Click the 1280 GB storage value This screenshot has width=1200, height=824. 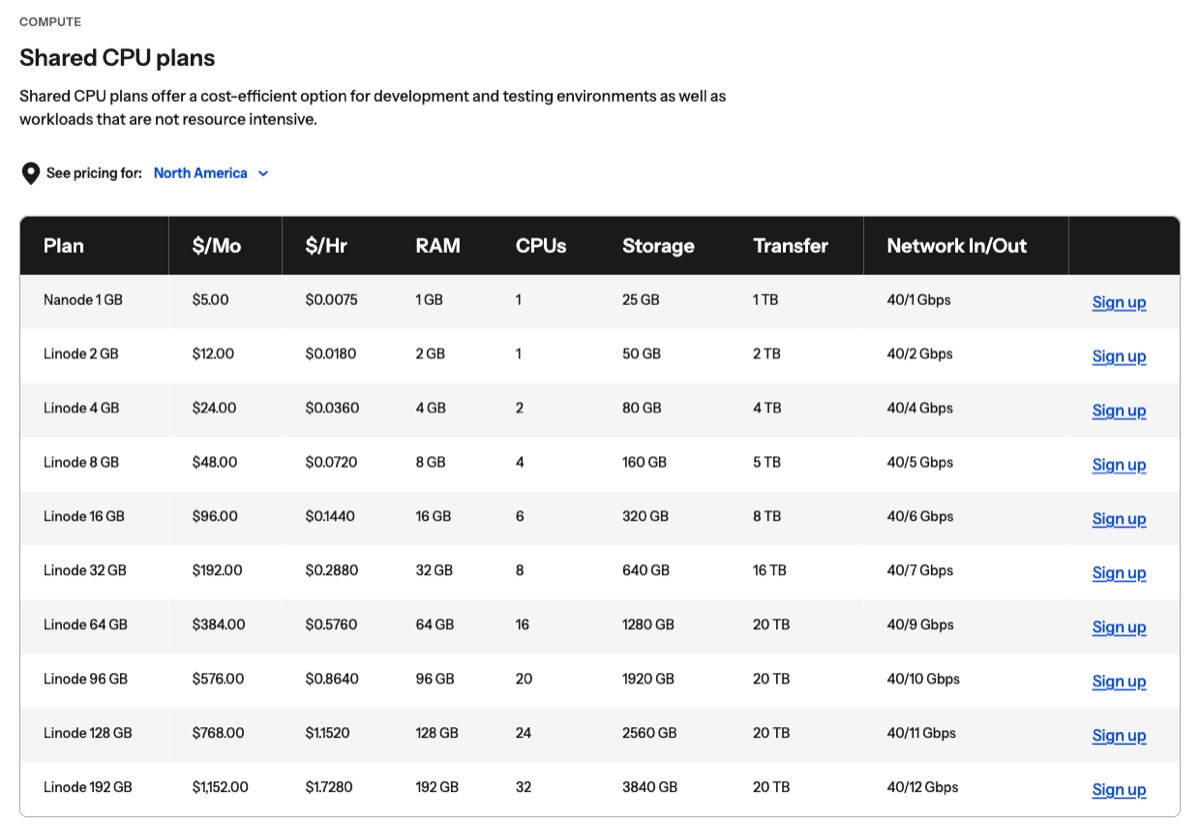(648, 624)
